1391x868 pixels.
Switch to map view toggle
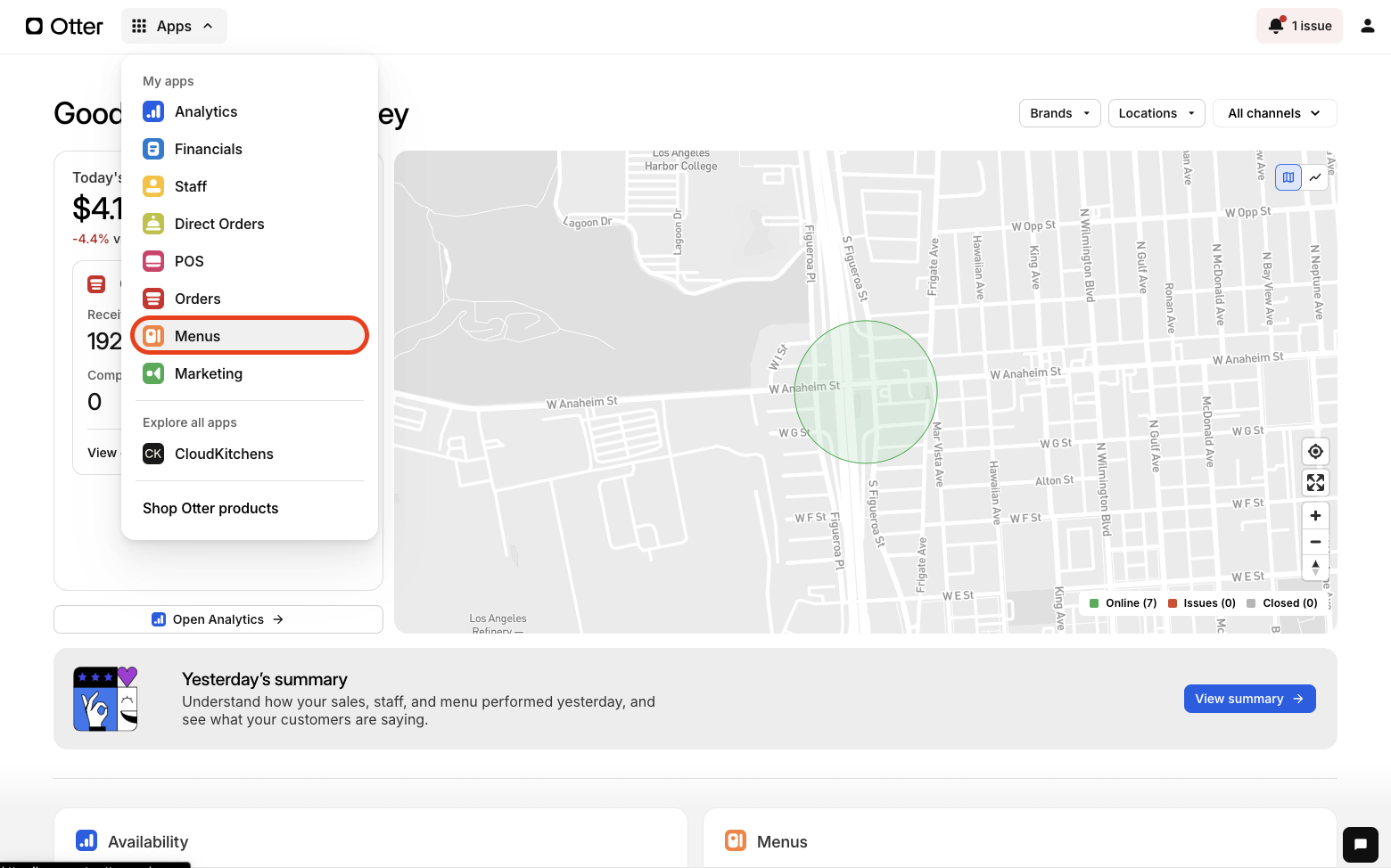1288,177
